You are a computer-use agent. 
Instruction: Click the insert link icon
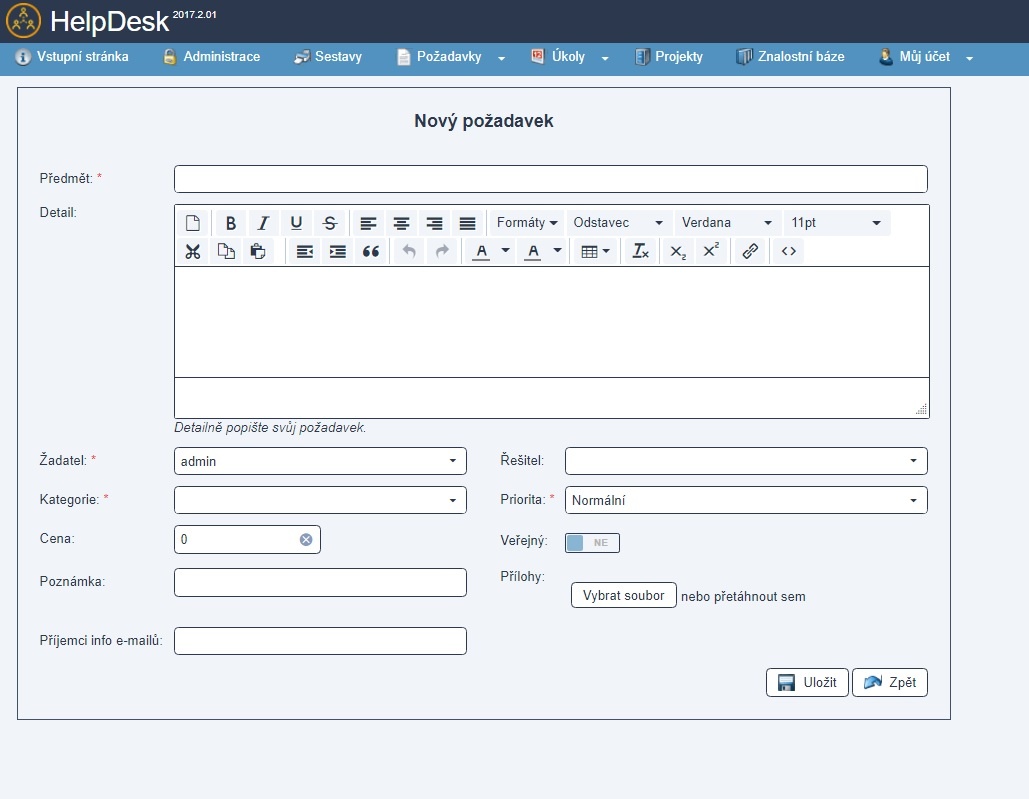click(749, 251)
